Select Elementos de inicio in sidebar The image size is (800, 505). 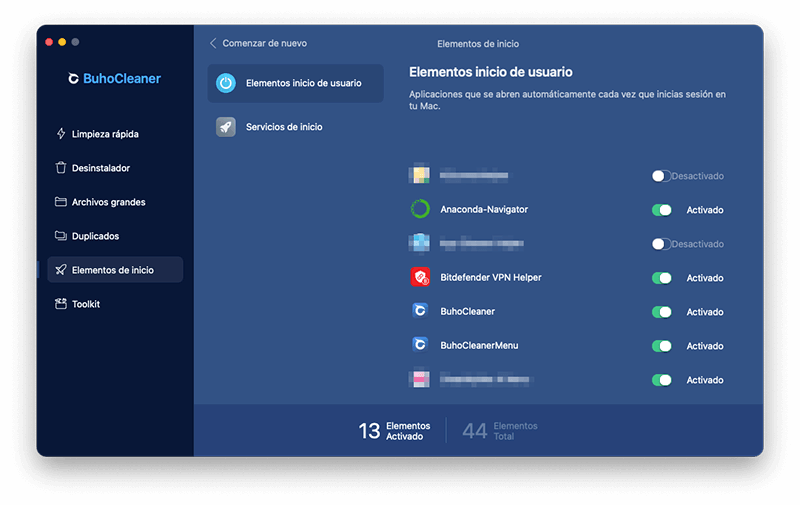tap(115, 270)
